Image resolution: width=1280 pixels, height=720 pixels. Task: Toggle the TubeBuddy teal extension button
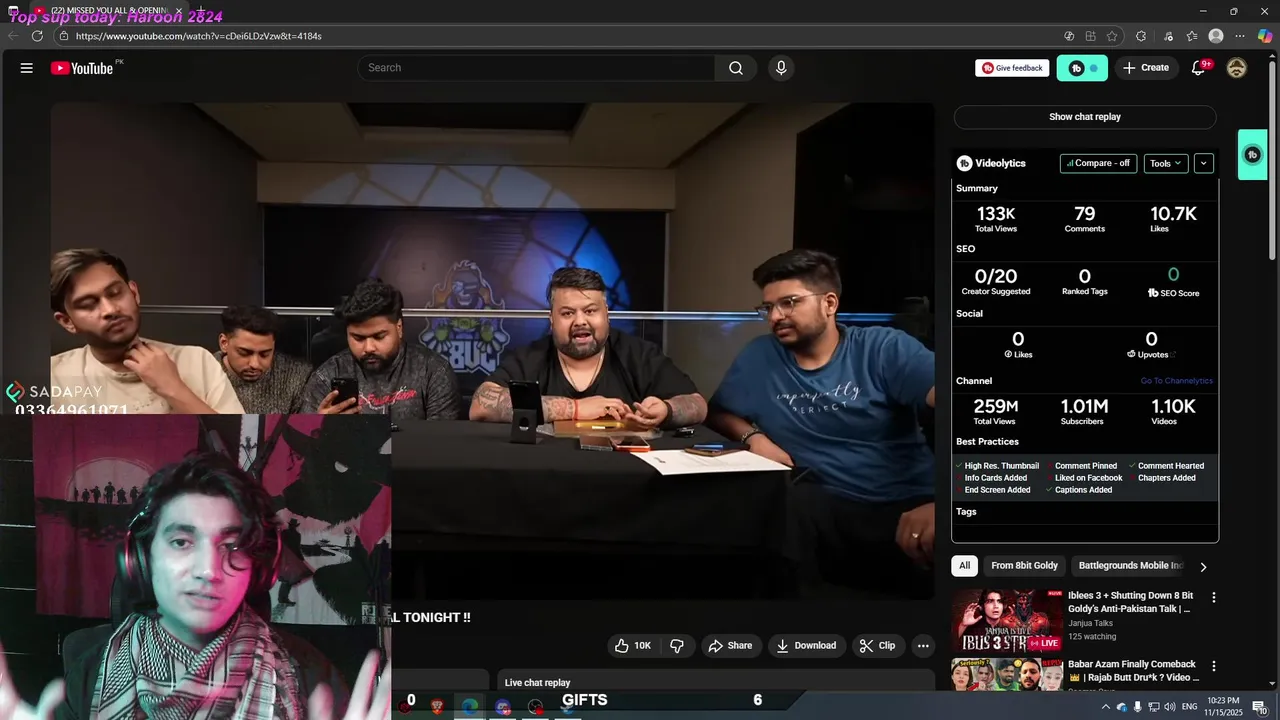(x=1082, y=68)
